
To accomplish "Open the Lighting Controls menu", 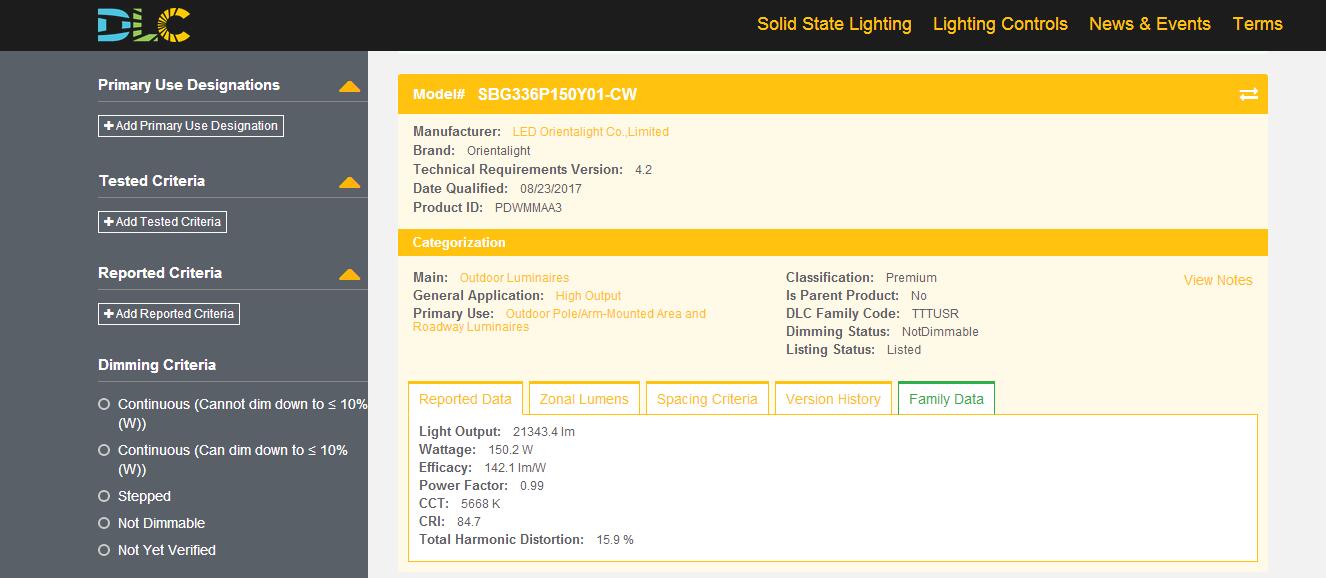I will click(x=1000, y=24).
